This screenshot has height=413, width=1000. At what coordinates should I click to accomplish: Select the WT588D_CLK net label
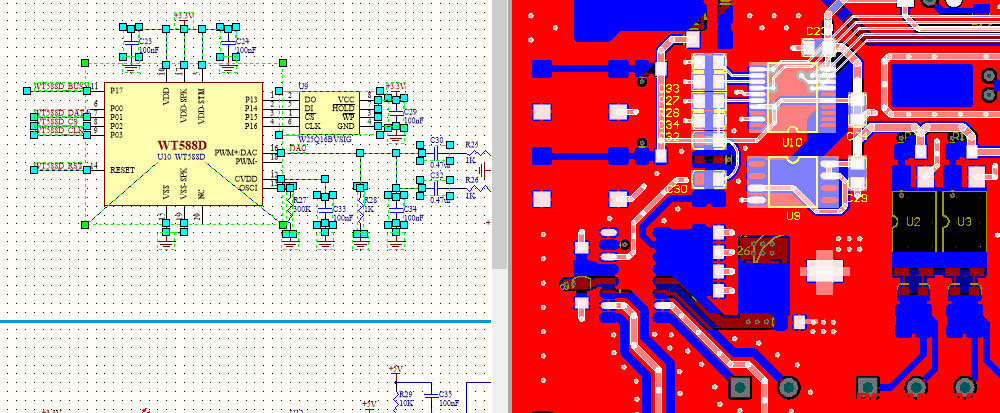coord(61,130)
